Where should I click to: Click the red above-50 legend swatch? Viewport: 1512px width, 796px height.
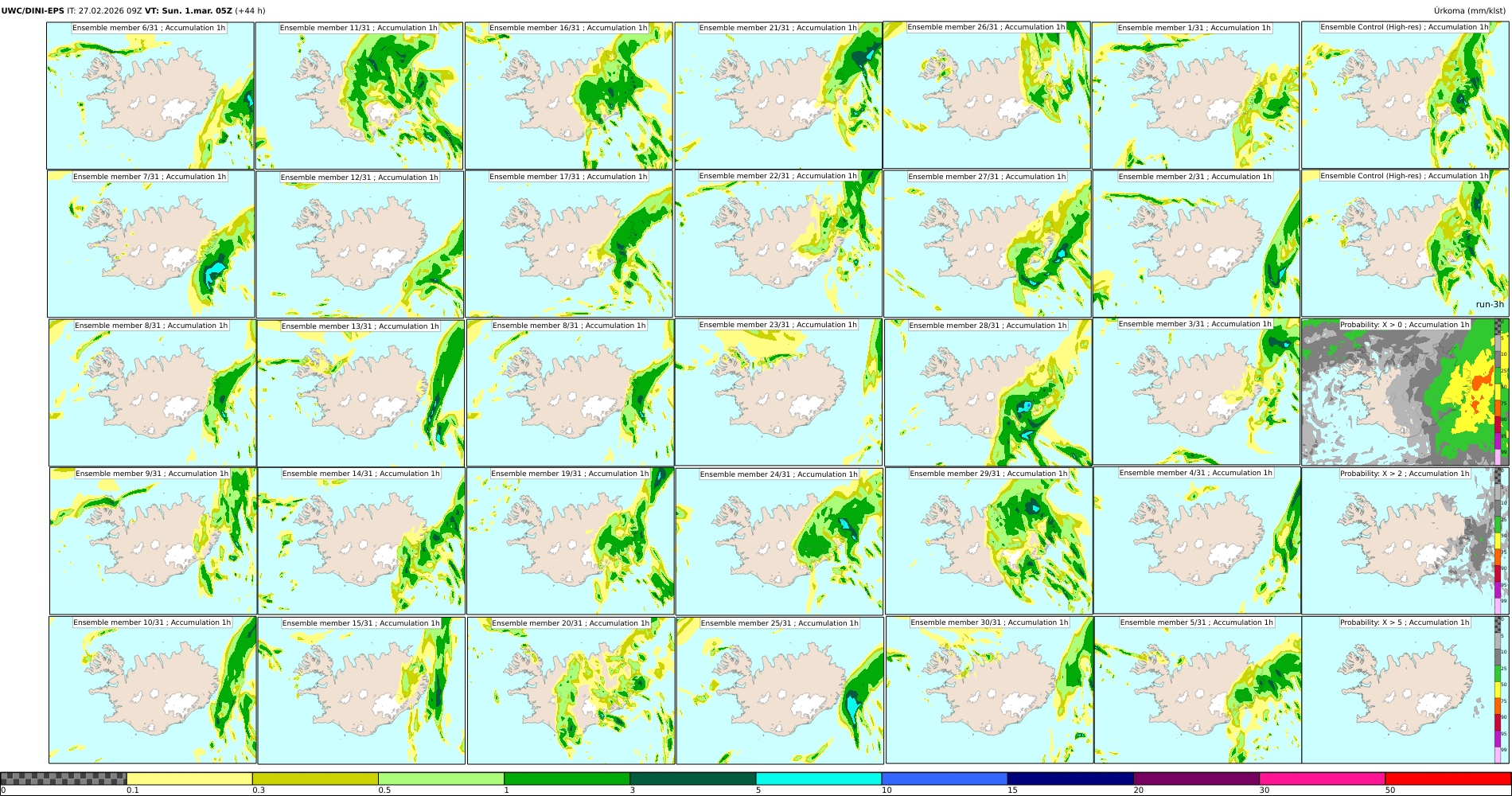coord(1448,778)
